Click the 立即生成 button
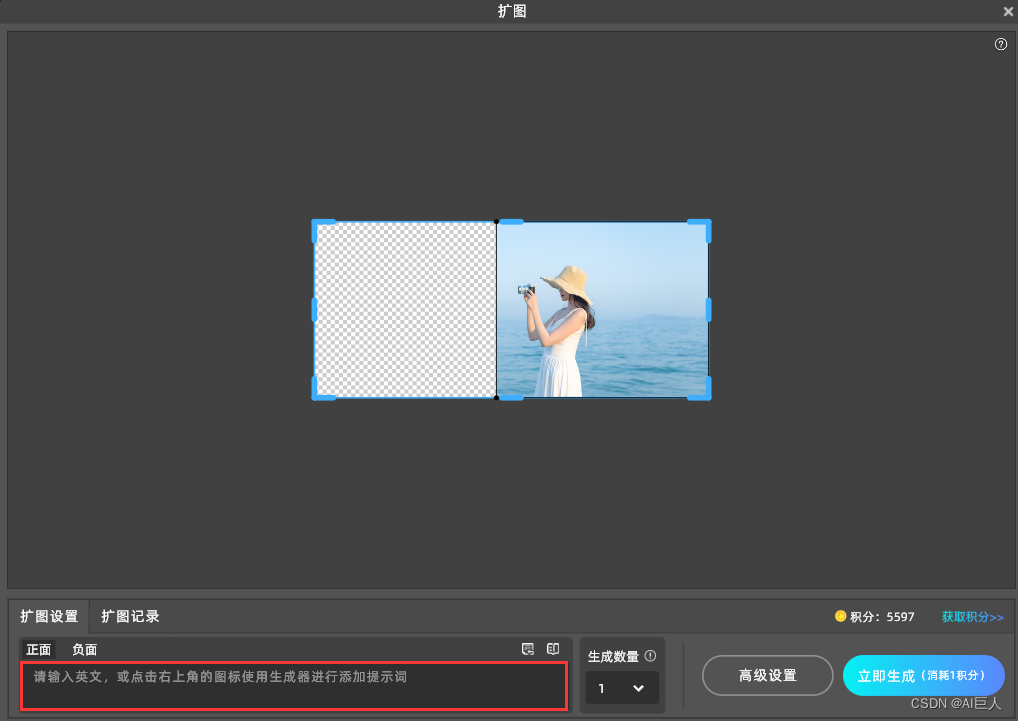Screen dimensions: 1018x721 tap(923, 676)
